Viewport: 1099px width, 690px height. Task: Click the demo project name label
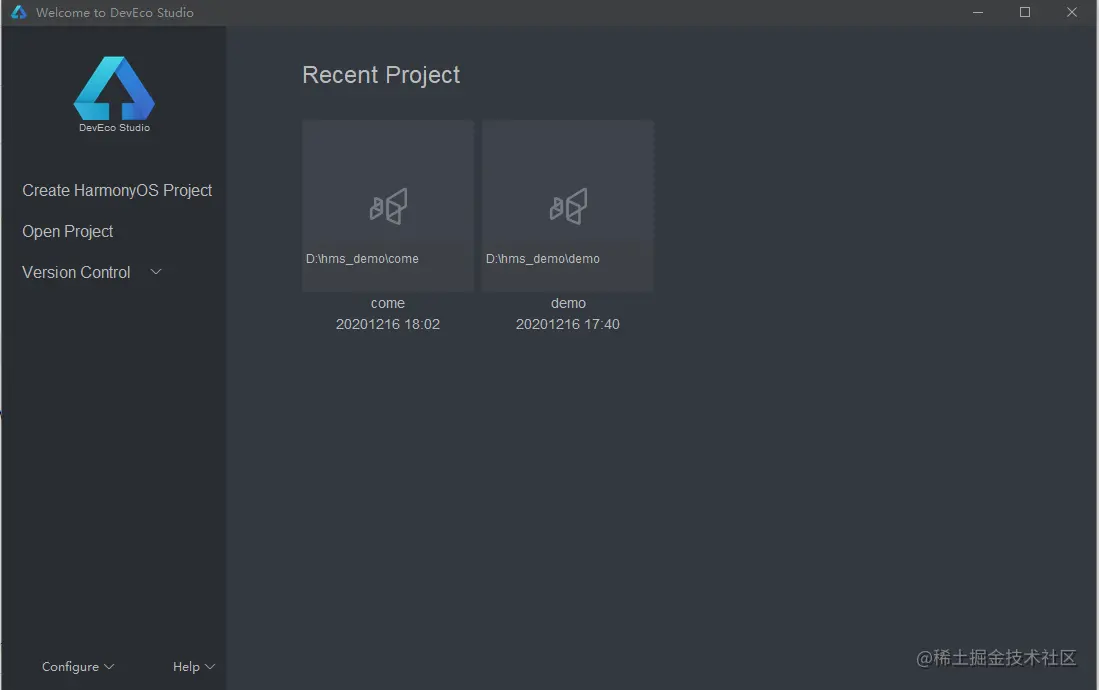(568, 303)
